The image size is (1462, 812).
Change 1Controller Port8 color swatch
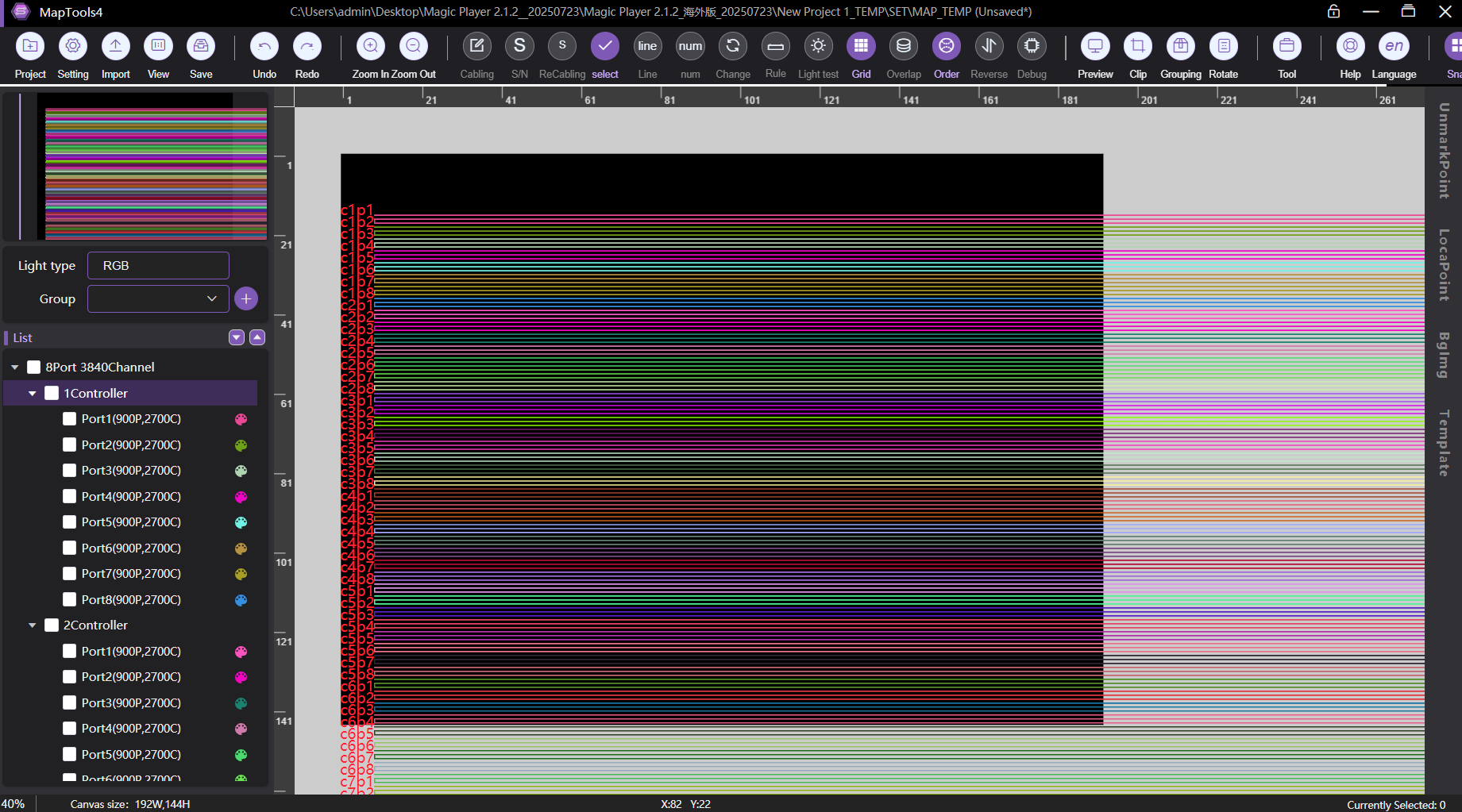[x=241, y=600]
